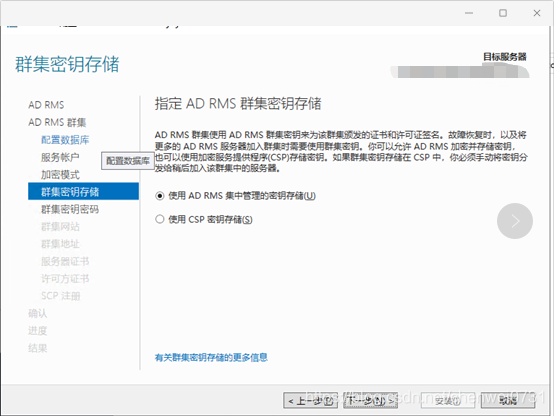Image resolution: width=554 pixels, height=416 pixels.
Task: Select the CSP key storage radio button
Action: click(160, 219)
